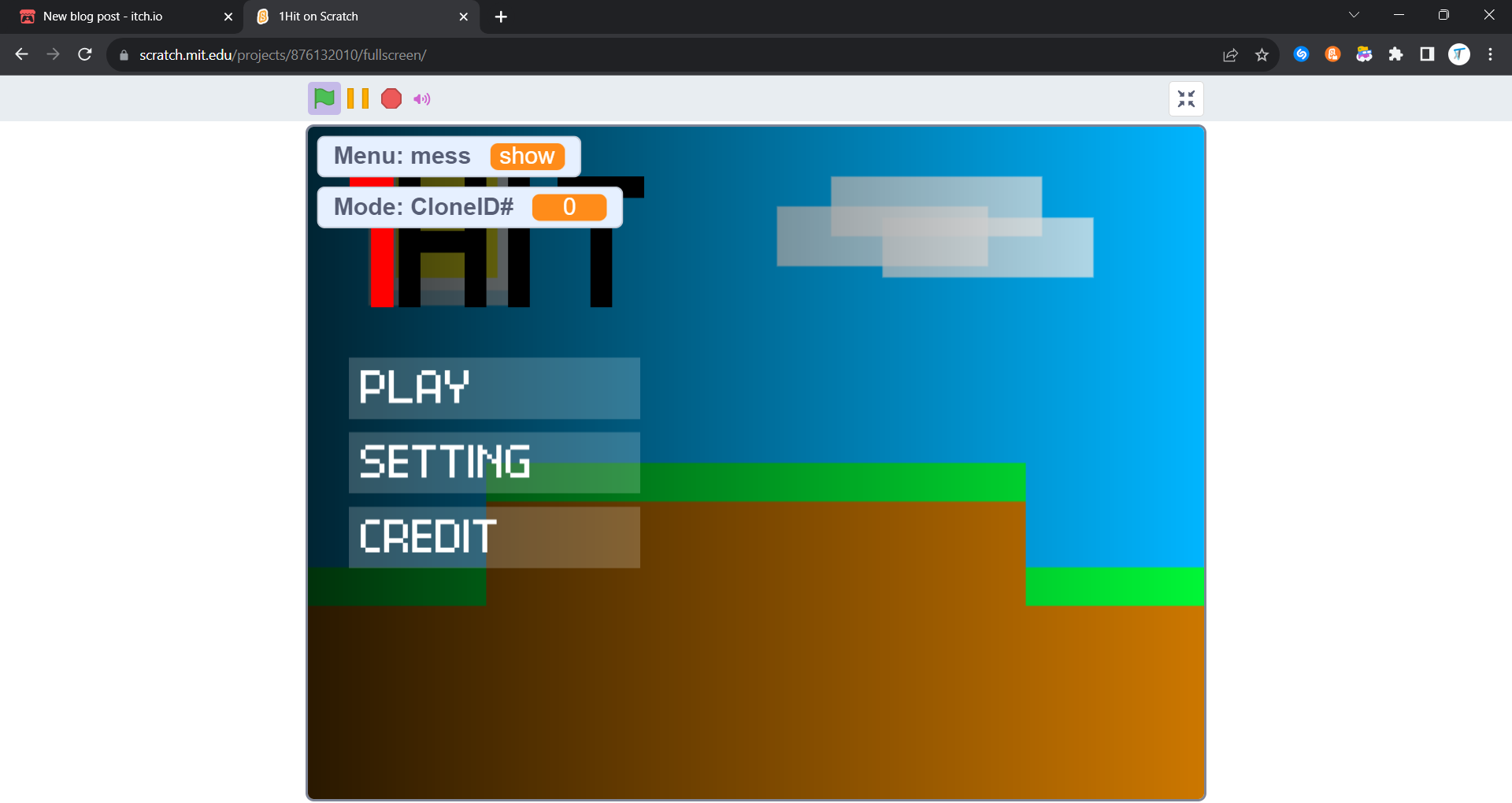Image resolution: width=1512 pixels, height=803 pixels.
Task: Click the reload page icon
Action: [85, 54]
